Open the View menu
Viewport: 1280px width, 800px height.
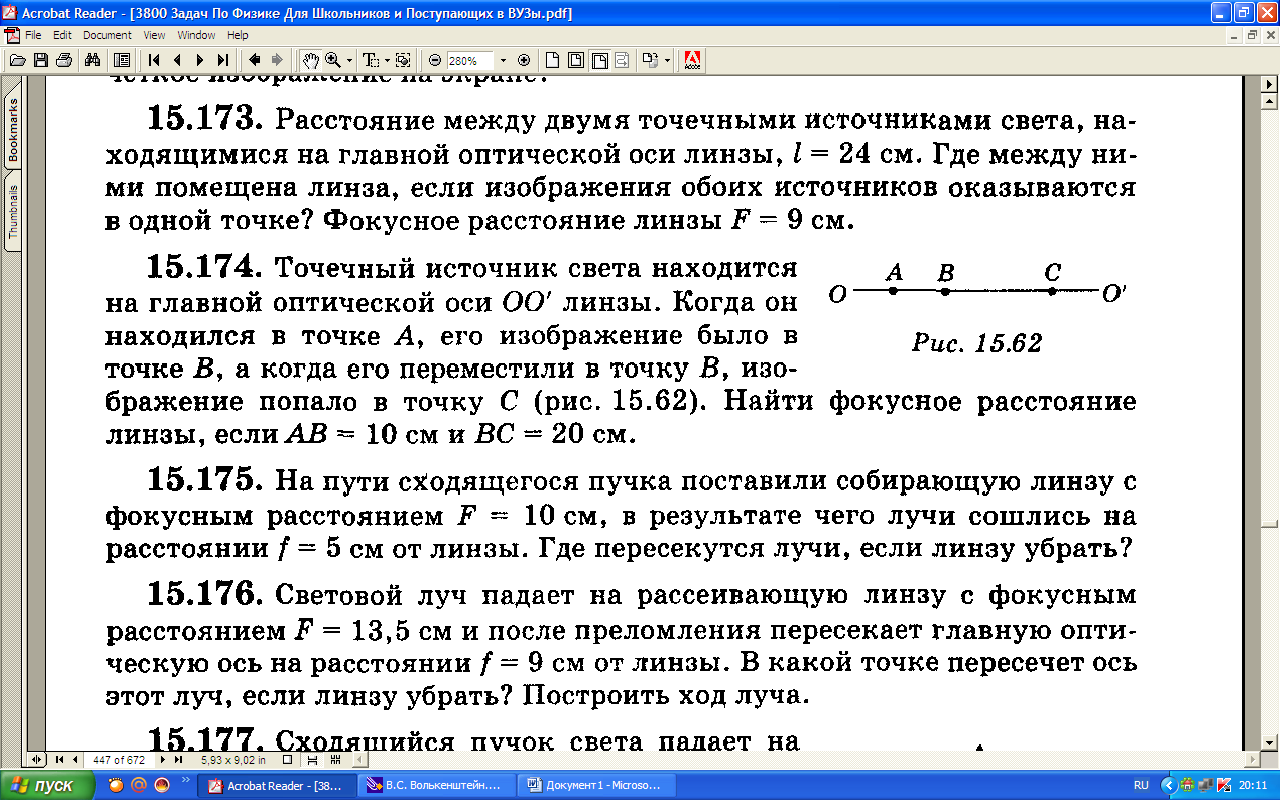154,35
